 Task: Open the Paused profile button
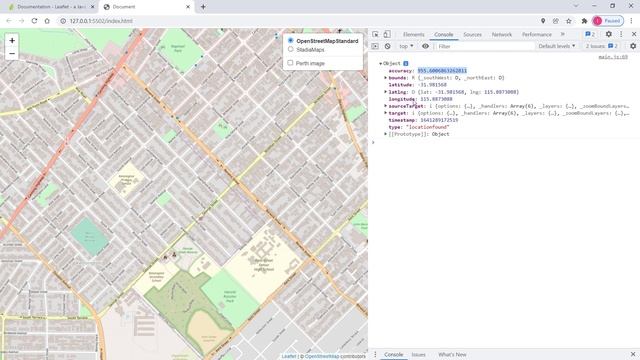point(608,21)
